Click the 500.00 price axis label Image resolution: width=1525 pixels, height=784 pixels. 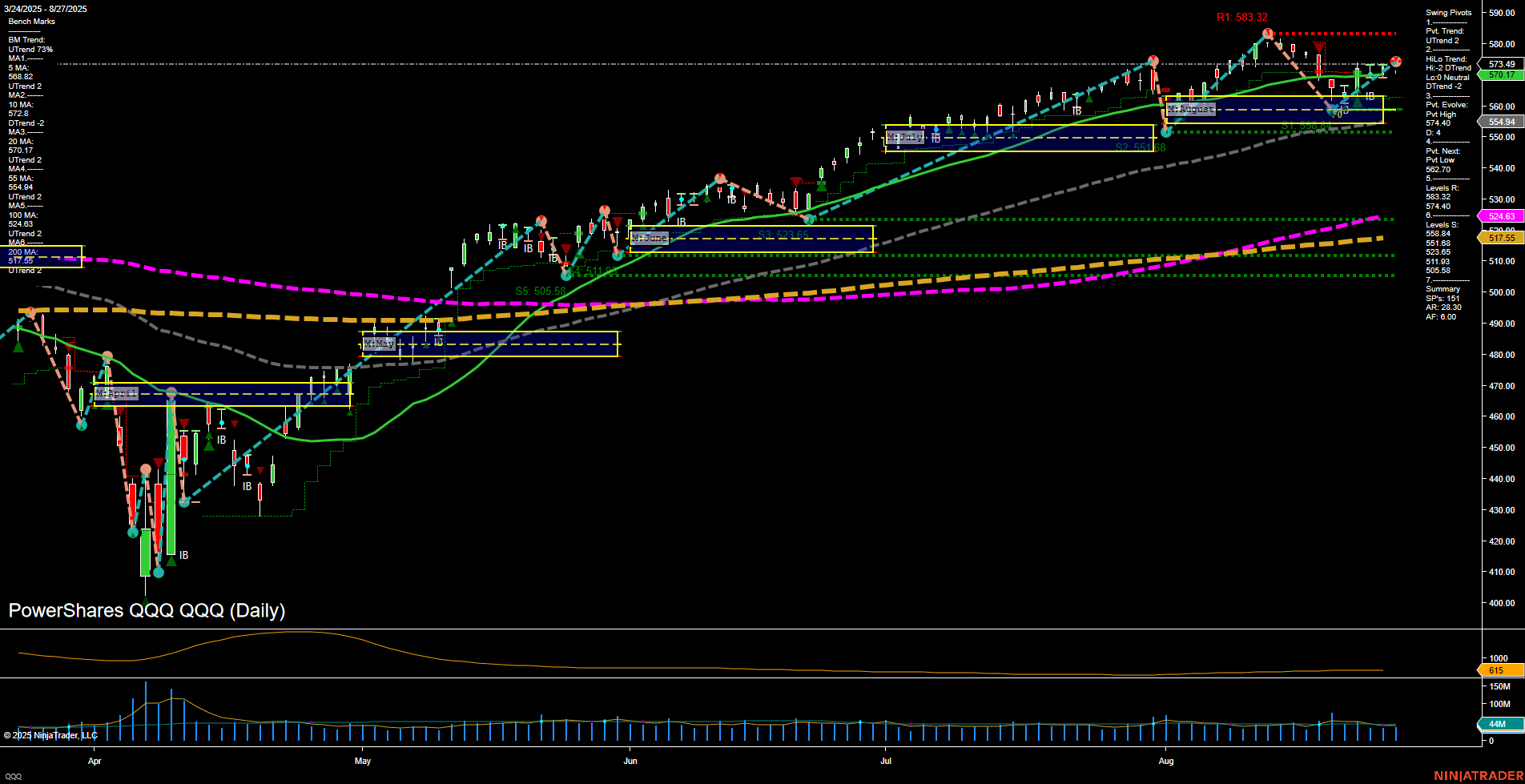(1502, 292)
